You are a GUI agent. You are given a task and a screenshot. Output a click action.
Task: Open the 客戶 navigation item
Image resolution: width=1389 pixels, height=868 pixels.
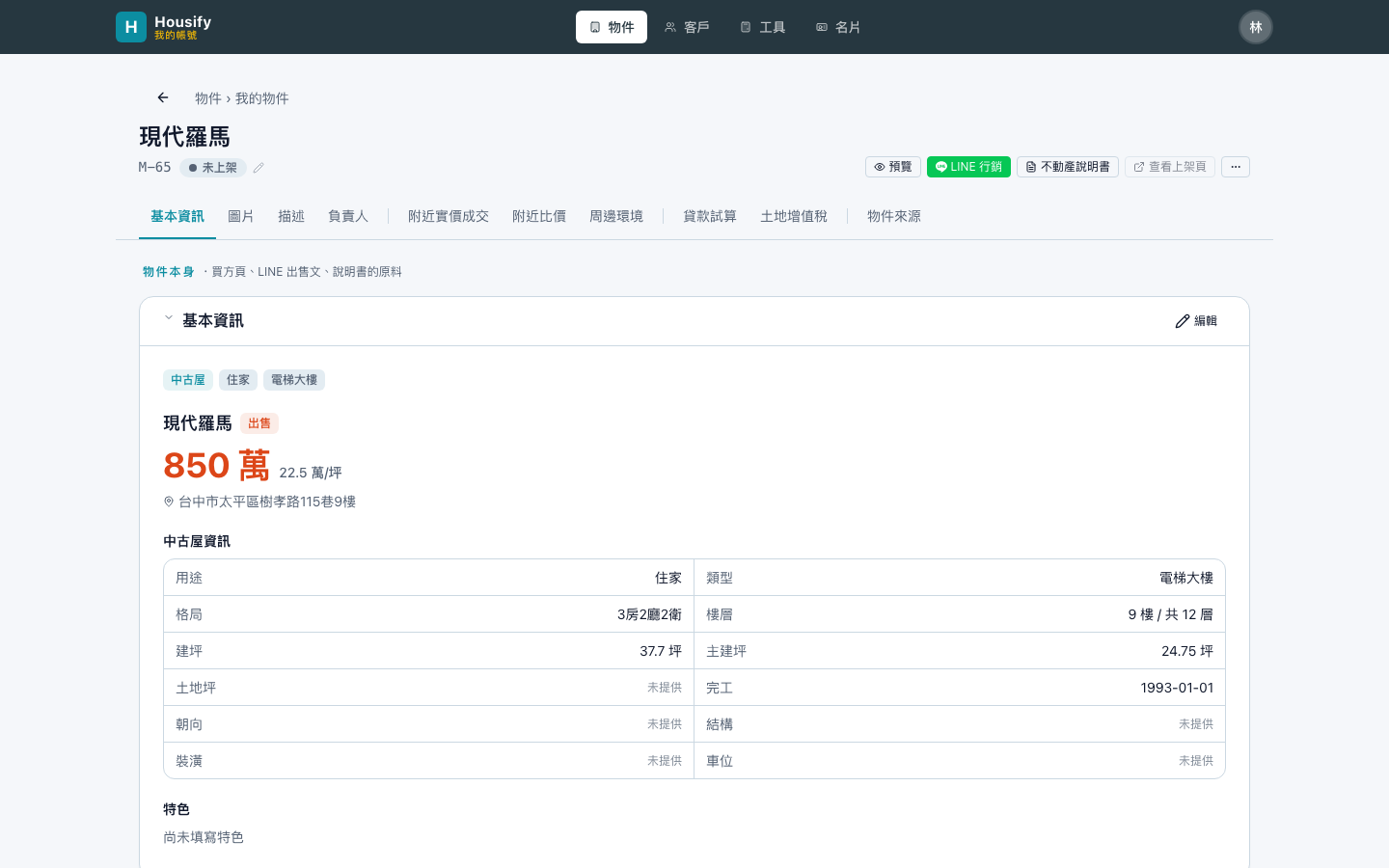[x=687, y=27]
